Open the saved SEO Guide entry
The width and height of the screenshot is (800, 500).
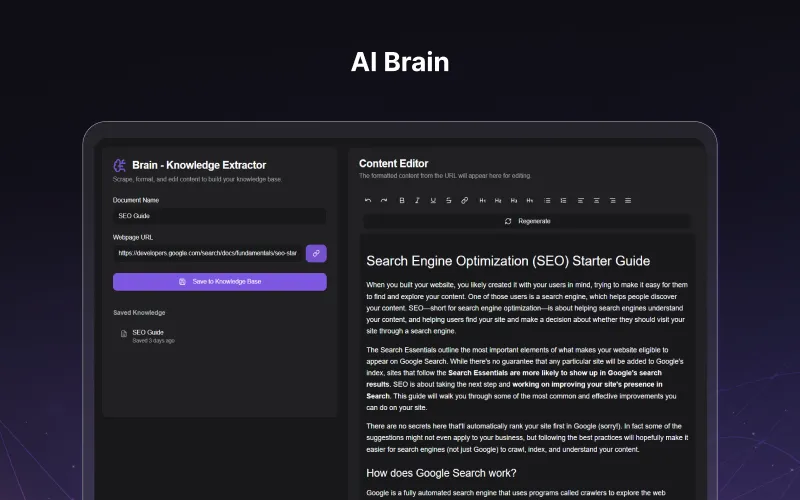pos(148,335)
